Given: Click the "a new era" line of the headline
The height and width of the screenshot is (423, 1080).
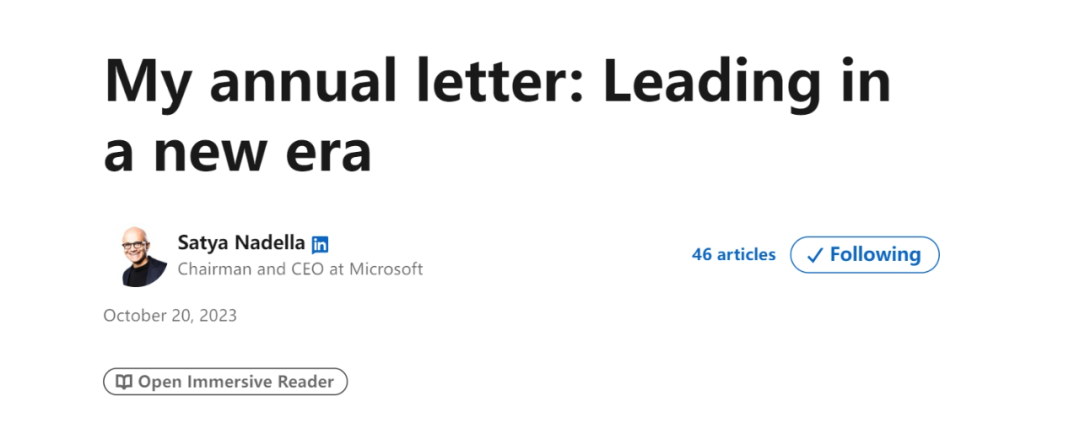Looking at the screenshot, I should (x=238, y=153).
